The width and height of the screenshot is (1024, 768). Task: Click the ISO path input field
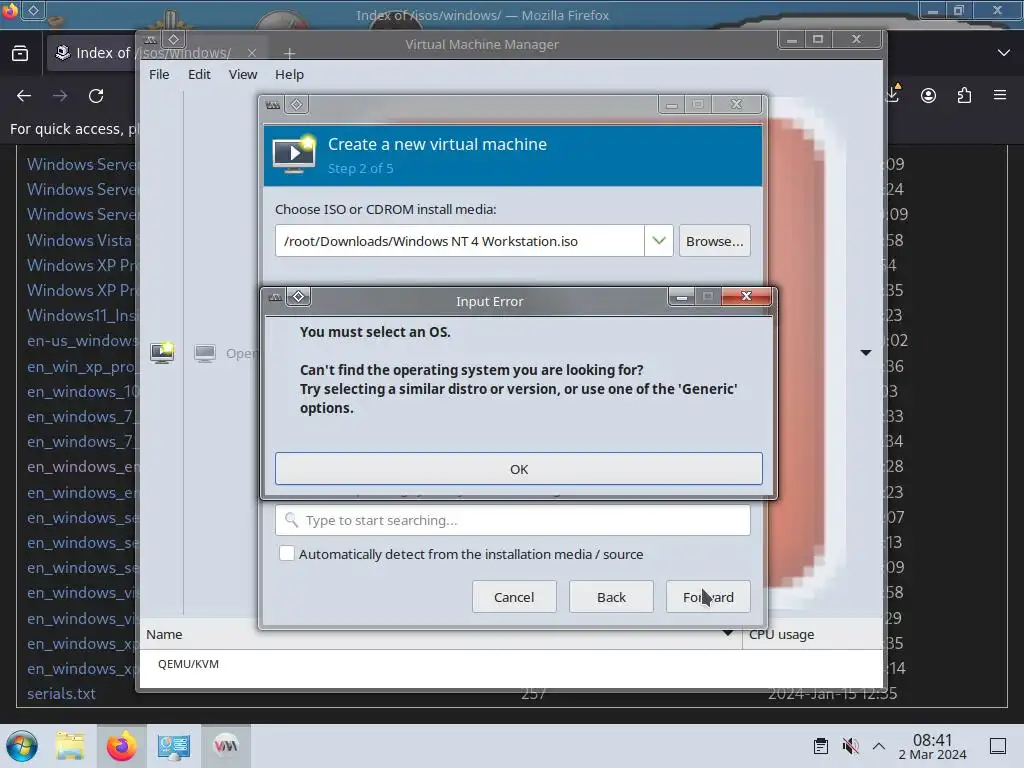pyautogui.click(x=460, y=241)
